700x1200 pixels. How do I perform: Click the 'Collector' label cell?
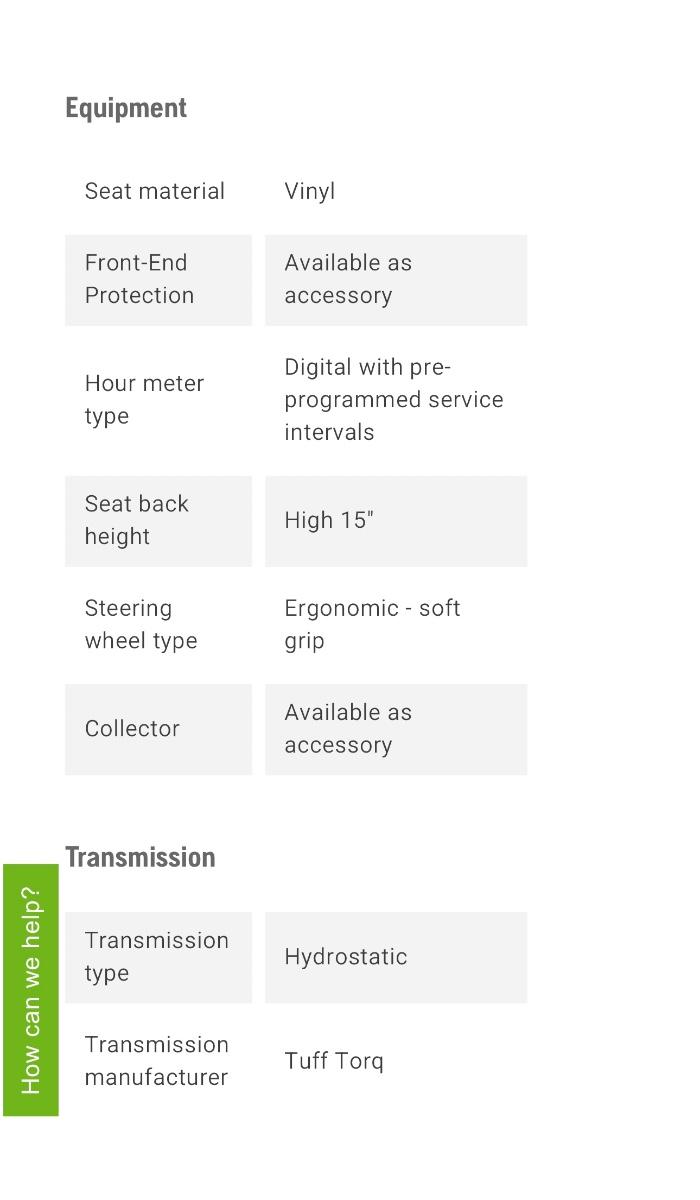158,729
